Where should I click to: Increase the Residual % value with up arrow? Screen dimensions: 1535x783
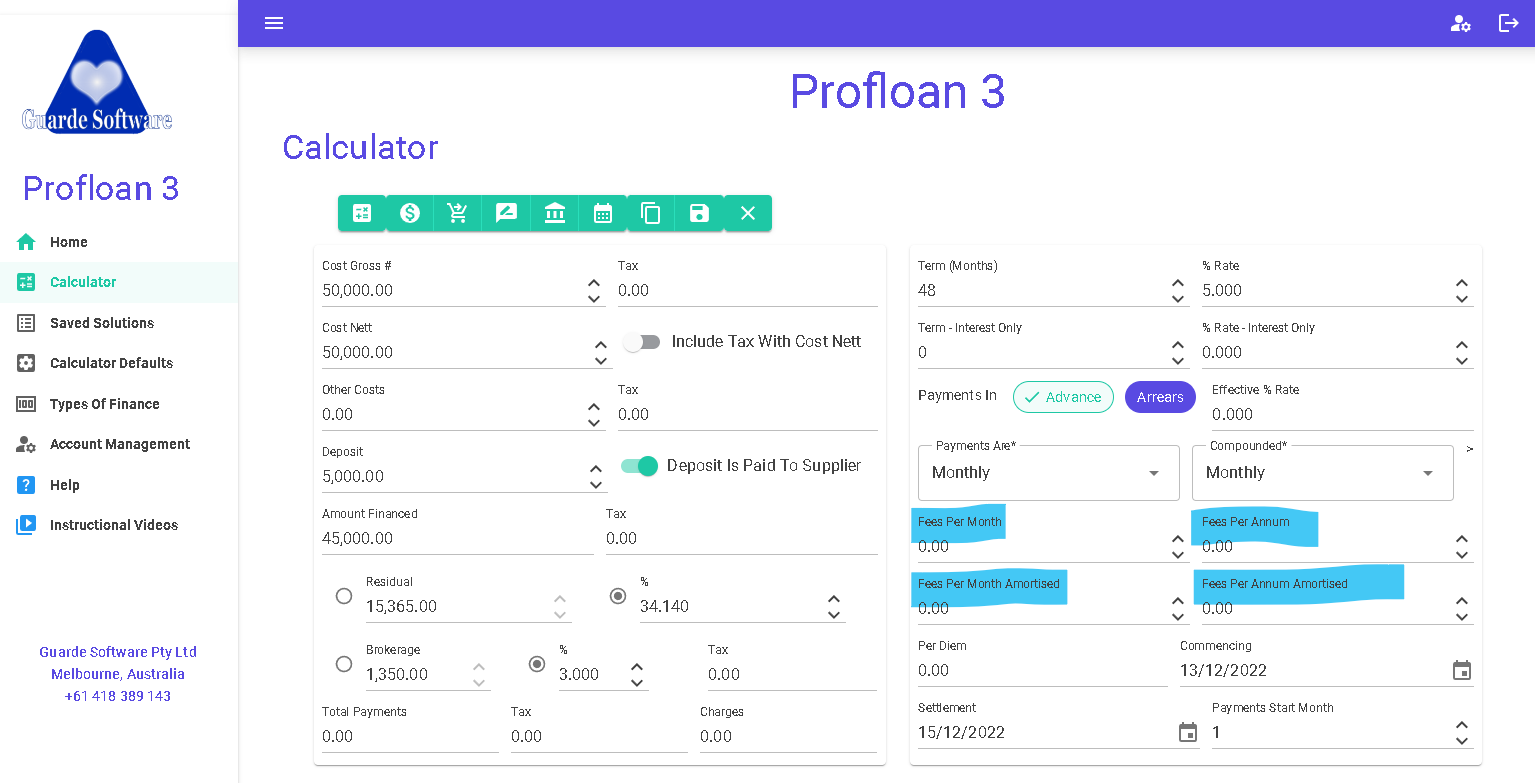pos(834,599)
